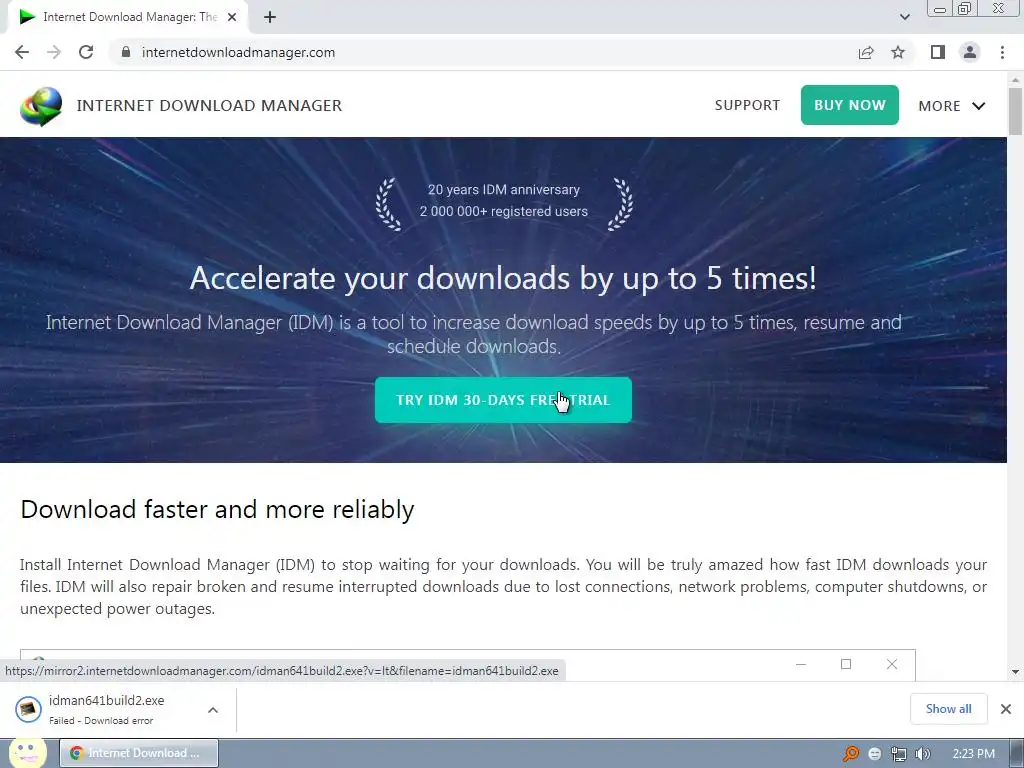Click the Internet Download taskbar item

pos(139,753)
